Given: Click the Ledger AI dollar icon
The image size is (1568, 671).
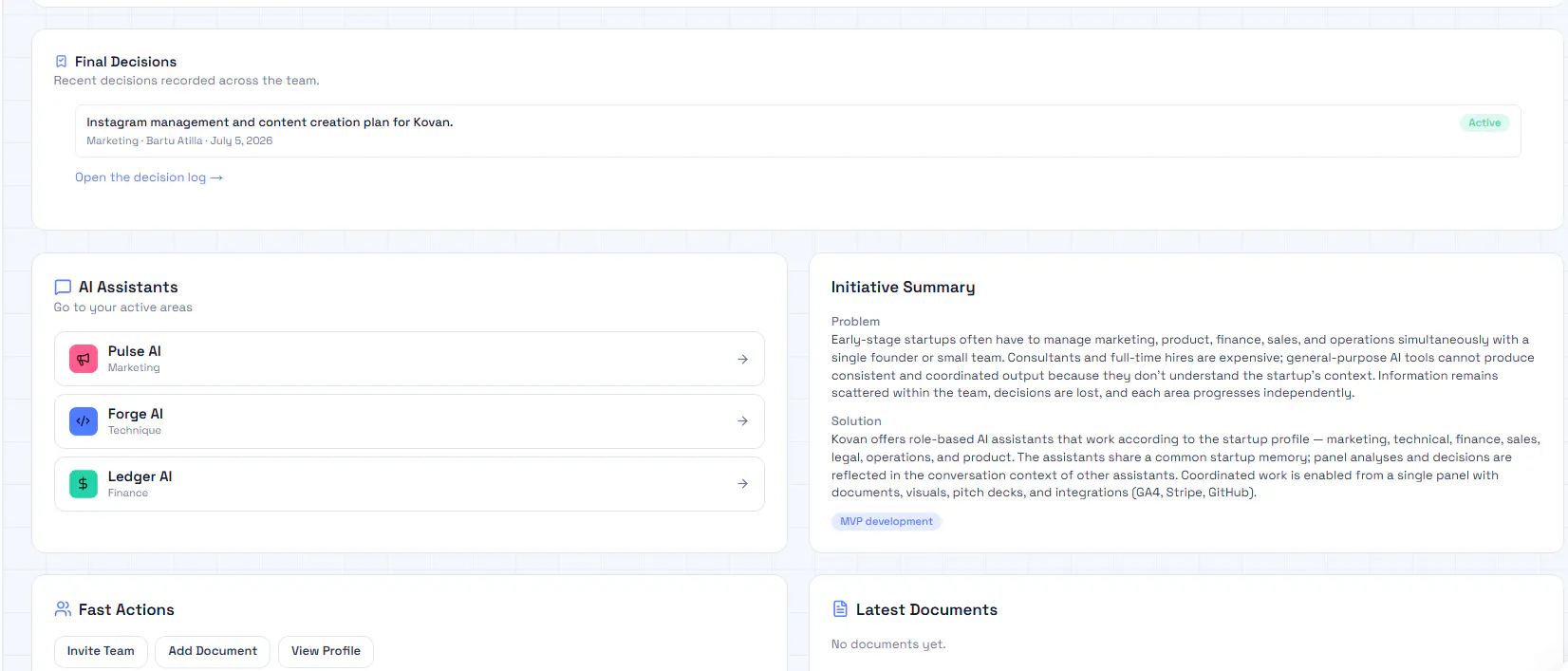Looking at the screenshot, I should click(x=84, y=484).
